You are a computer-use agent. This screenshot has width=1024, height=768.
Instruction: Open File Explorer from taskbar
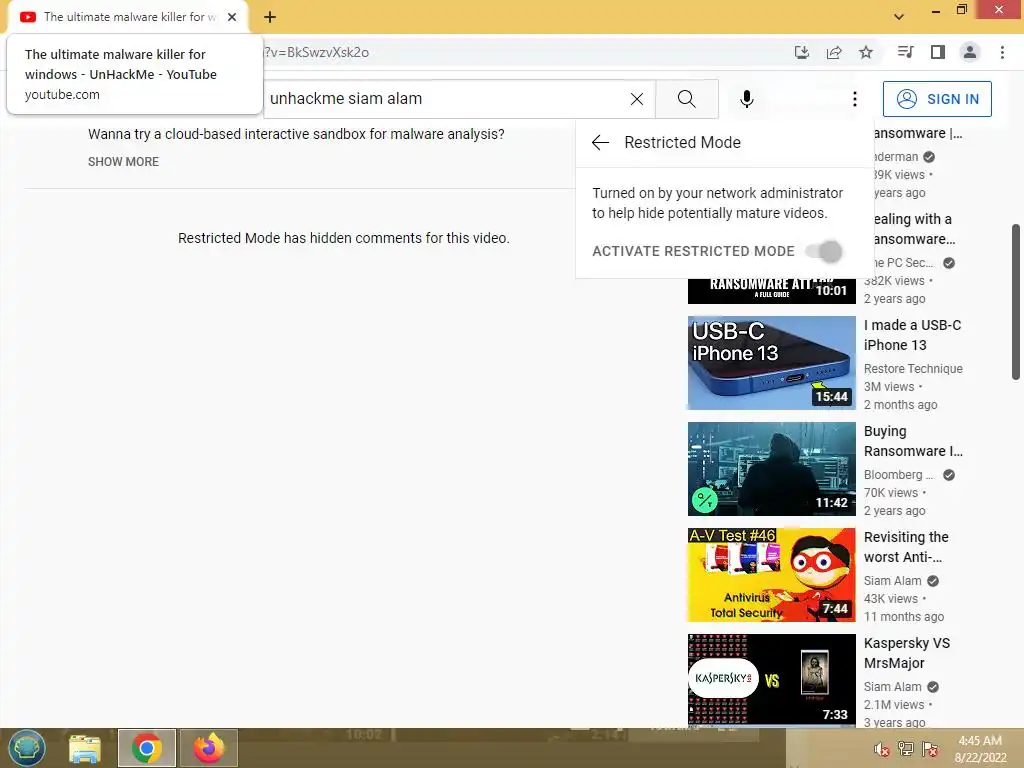(85, 748)
